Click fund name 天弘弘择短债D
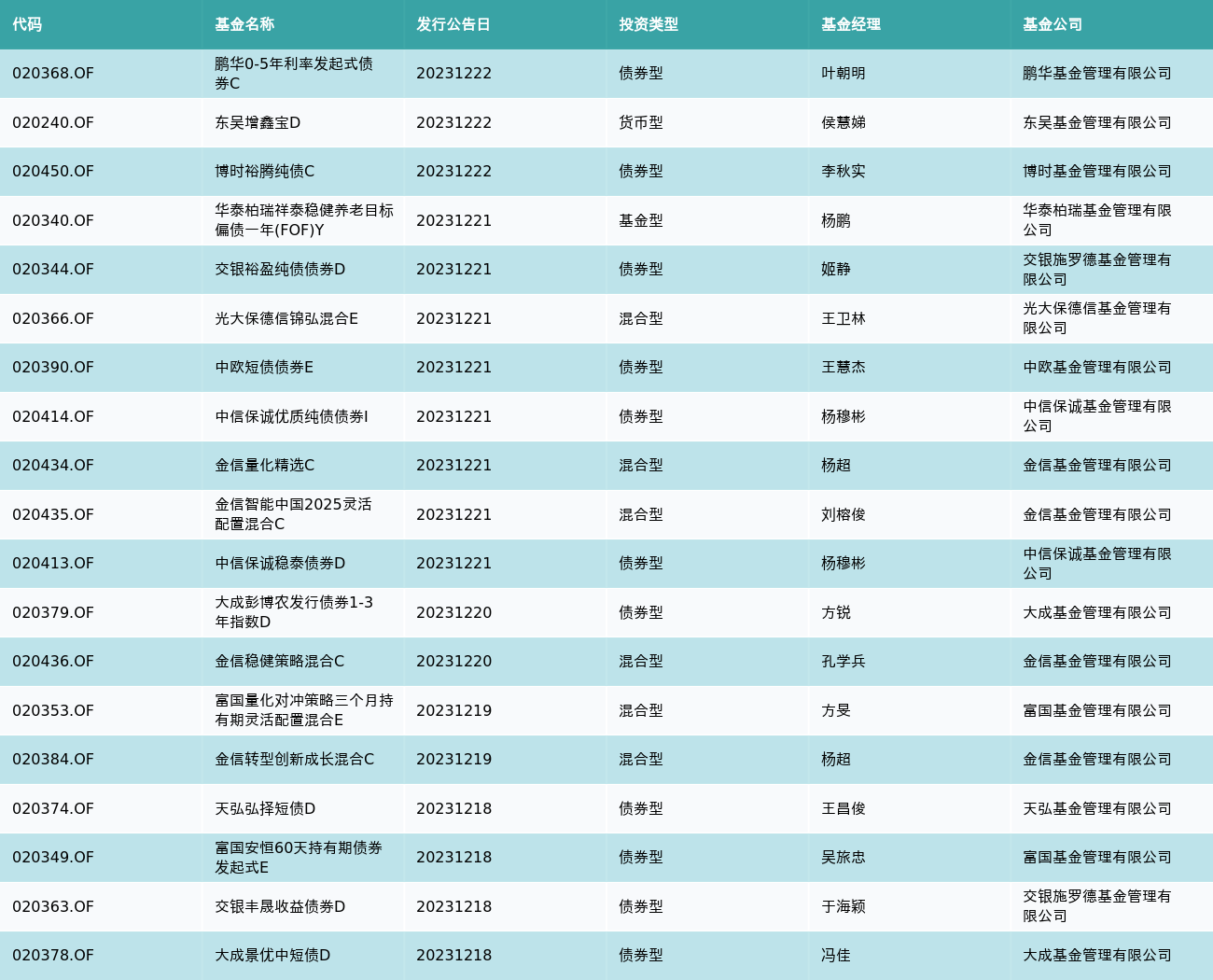This screenshot has height=980, width=1213. point(265,808)
